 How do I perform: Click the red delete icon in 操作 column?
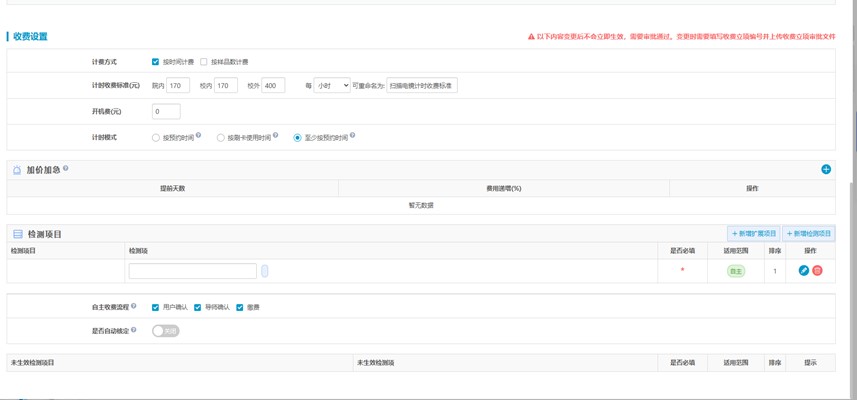(x=817, y=271)
